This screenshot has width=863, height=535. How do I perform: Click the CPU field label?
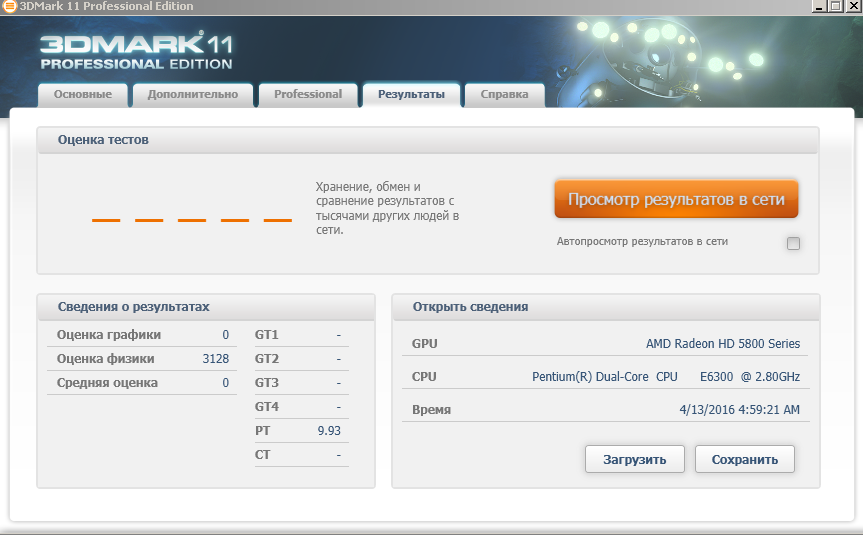coord(424,377)
